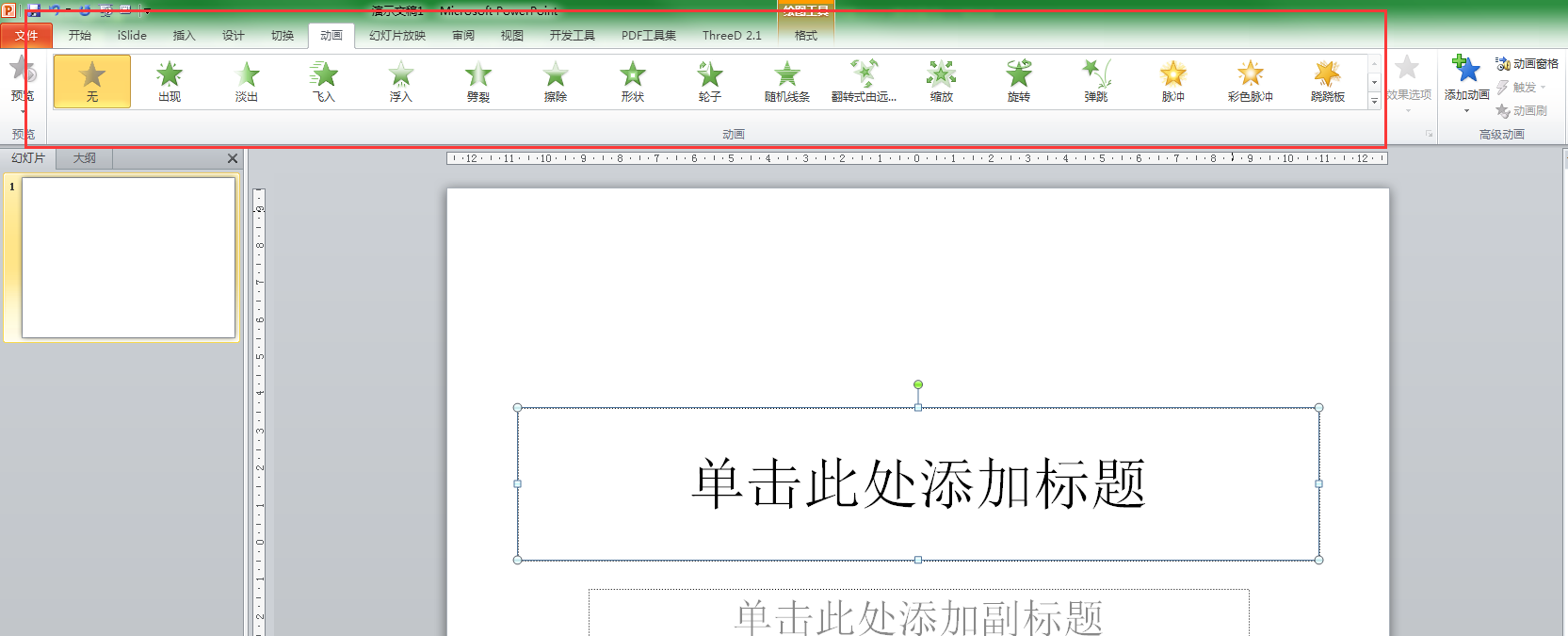Click the 添加动画 add animation icon

click(x=1465, y=69)
